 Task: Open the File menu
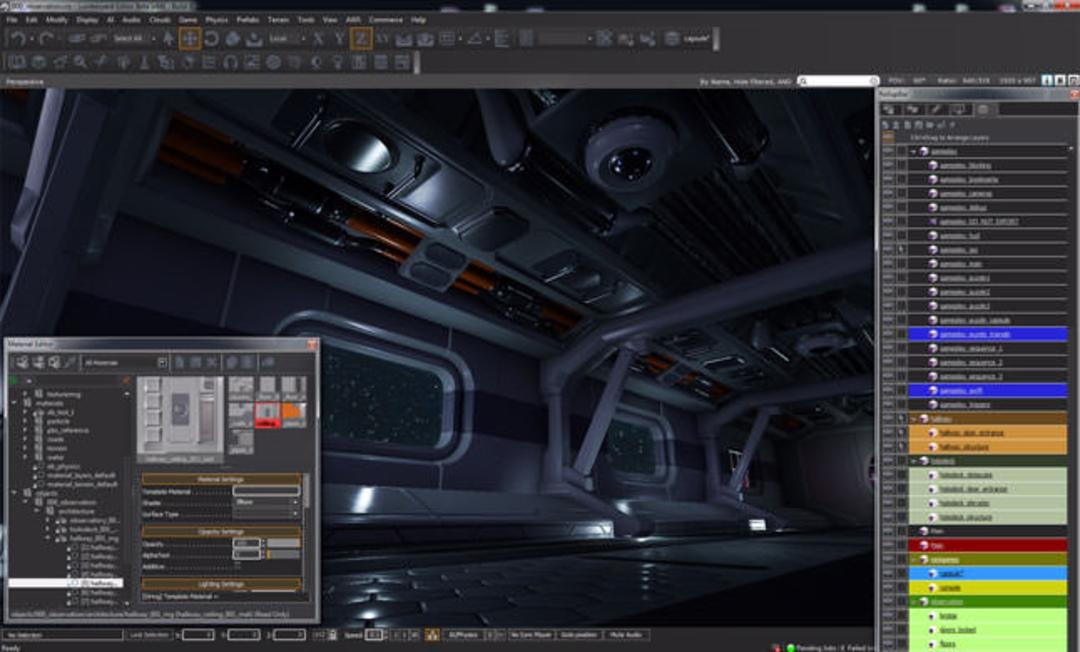pyautogui.click(x=12, y=20)
